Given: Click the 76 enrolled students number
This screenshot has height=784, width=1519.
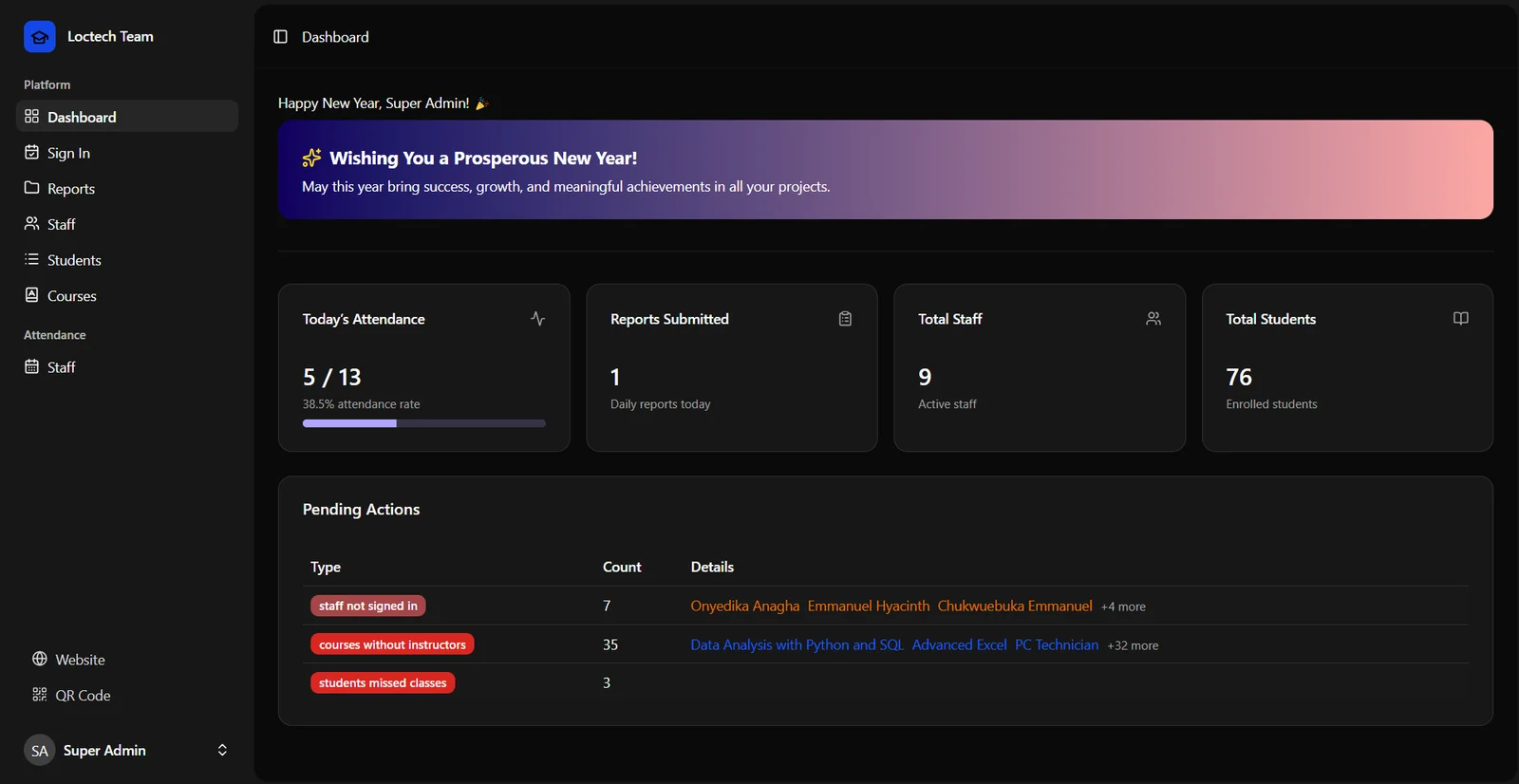Looking at the screenshot, I should point(1239,377).
